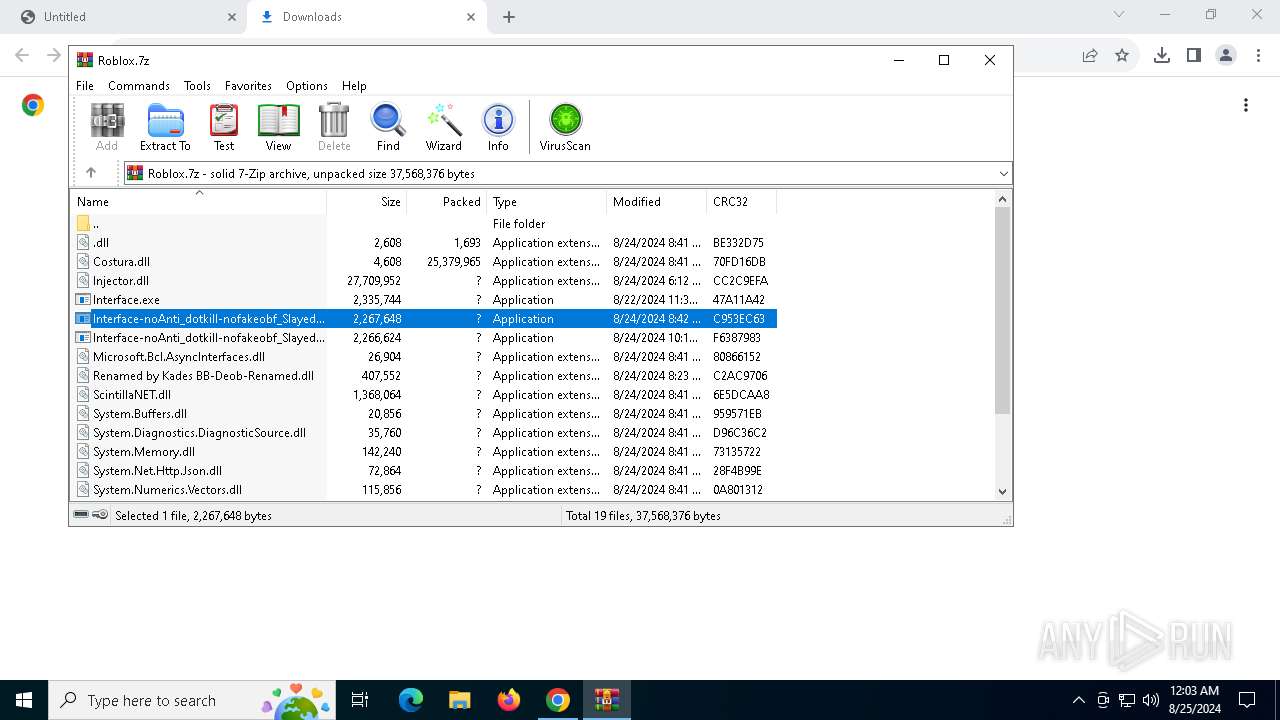This screenshot has height=720, width=1280.
Task: Select the System.Buffers.dll file
Action: [423, 414]
